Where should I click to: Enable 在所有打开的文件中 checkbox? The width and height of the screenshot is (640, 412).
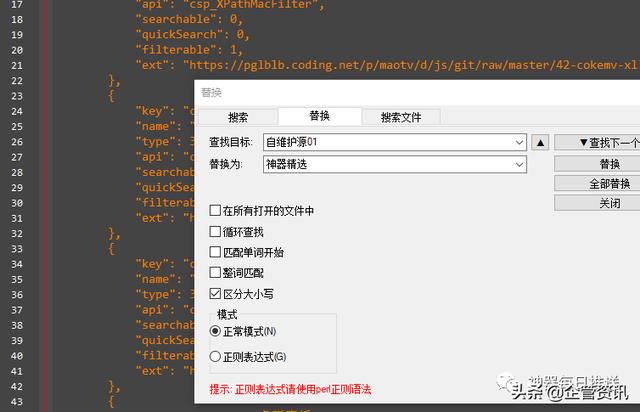tap(215, 211)
